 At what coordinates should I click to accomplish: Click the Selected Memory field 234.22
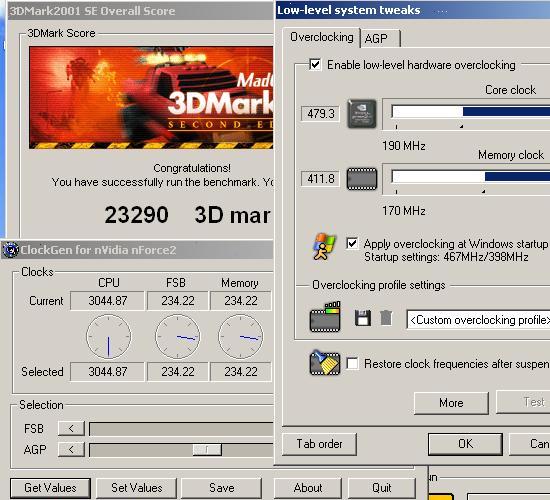tap(241, 372)
